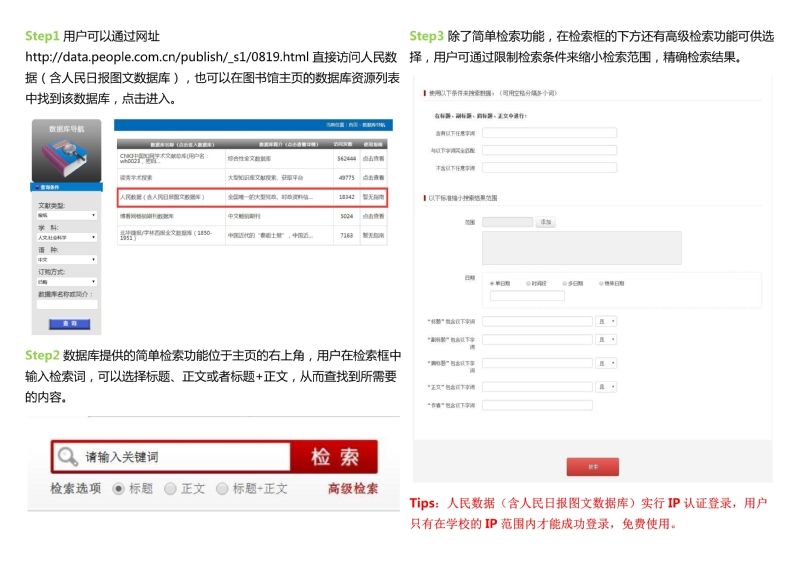Click the 添加 button next to 范围
Screen dimensions: 799x565
point(546,222)
